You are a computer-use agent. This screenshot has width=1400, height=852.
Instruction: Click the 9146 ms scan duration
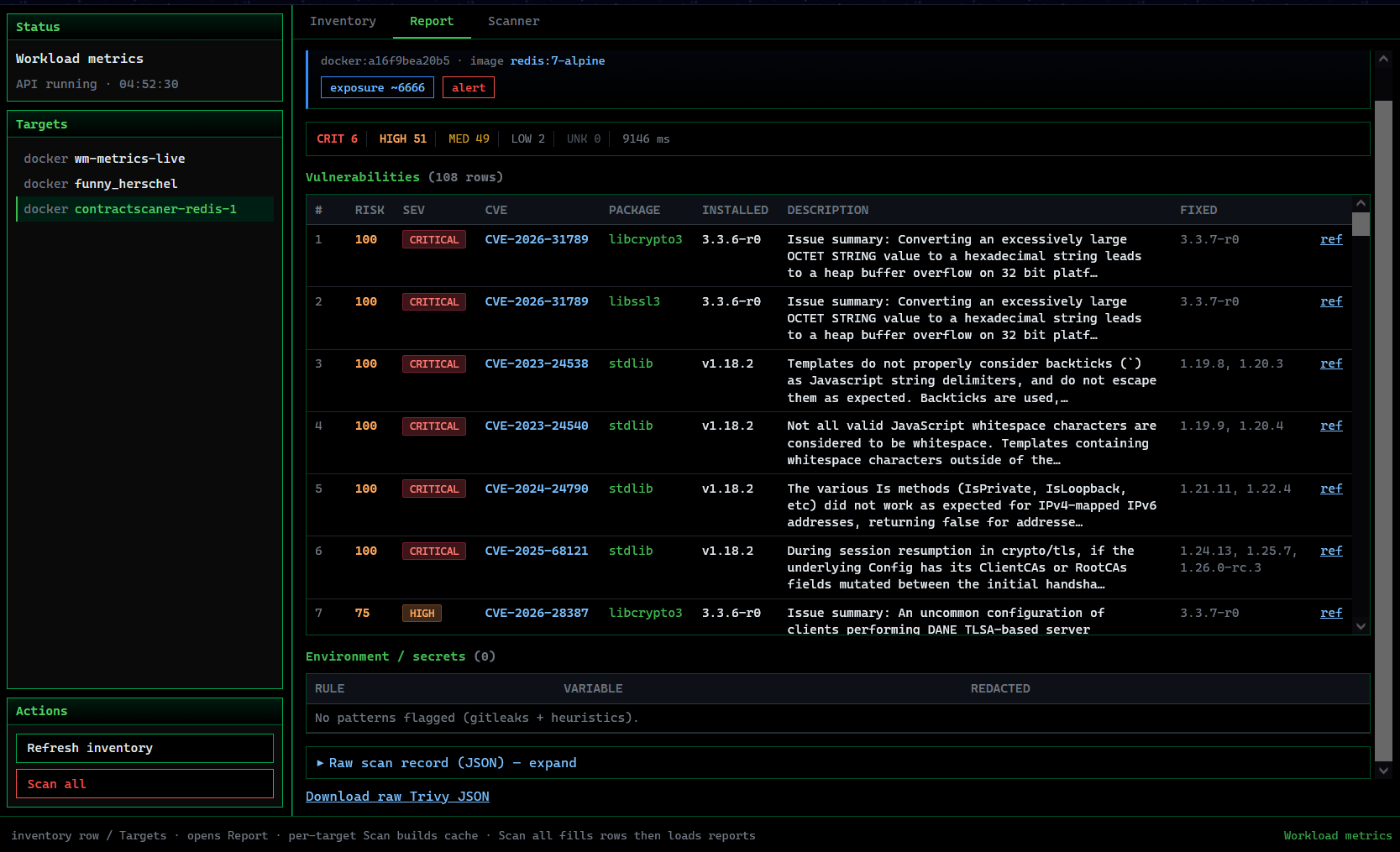646,139
